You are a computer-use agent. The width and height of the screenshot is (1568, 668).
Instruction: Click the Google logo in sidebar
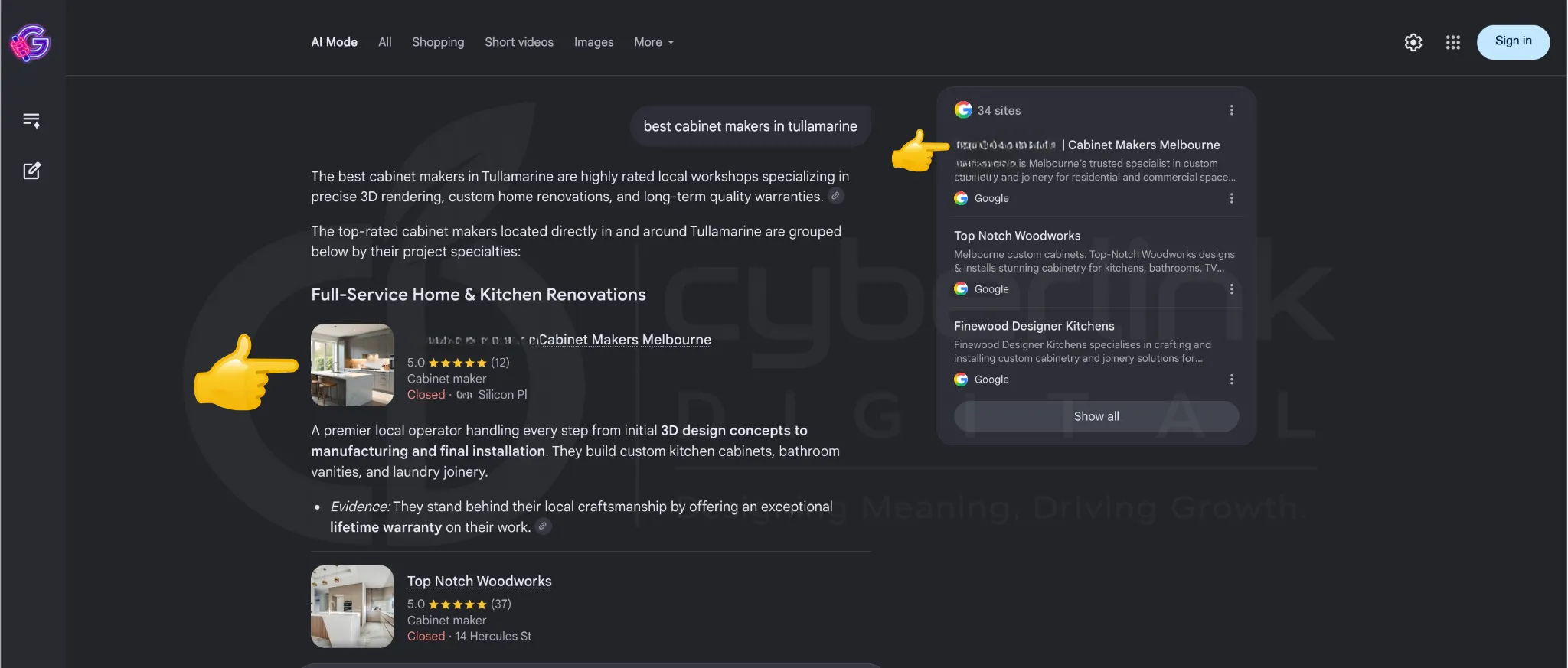tap(31, 43)
